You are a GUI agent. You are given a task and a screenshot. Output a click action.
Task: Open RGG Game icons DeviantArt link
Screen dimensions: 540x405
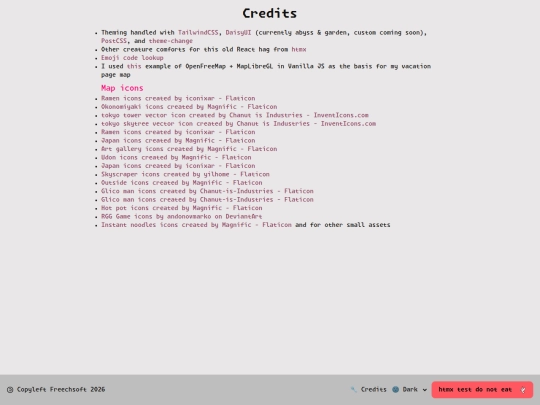[181, 216]
